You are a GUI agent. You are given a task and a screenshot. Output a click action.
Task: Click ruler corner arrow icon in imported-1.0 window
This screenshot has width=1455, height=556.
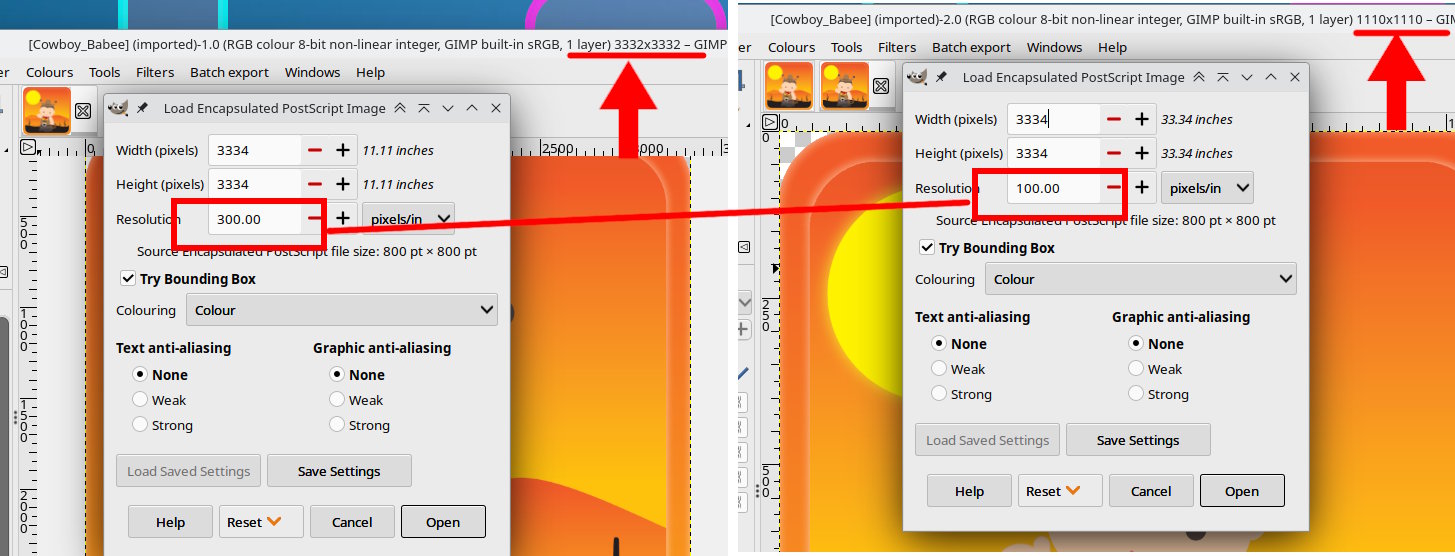tap(28, 147)
